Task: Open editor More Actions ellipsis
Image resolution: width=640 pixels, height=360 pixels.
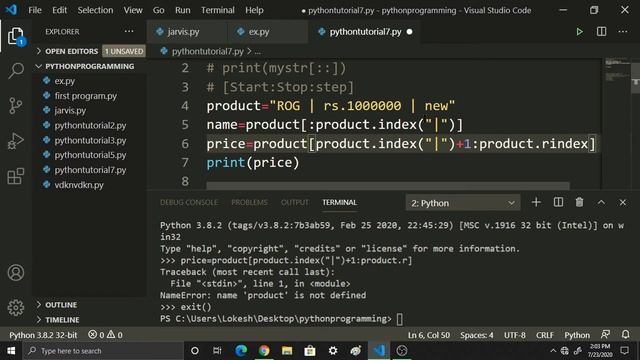Action: 623,32
